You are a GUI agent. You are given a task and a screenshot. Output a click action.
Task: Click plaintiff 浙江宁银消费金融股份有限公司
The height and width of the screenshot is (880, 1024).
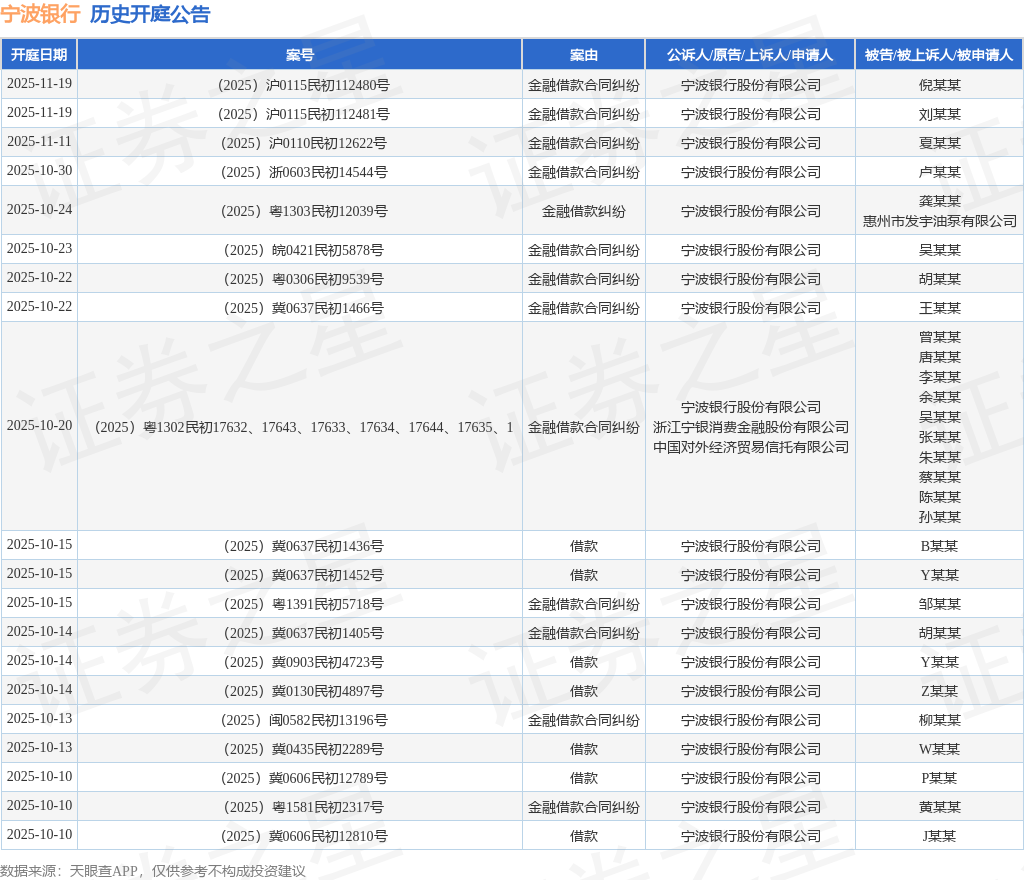pos(750,427)
